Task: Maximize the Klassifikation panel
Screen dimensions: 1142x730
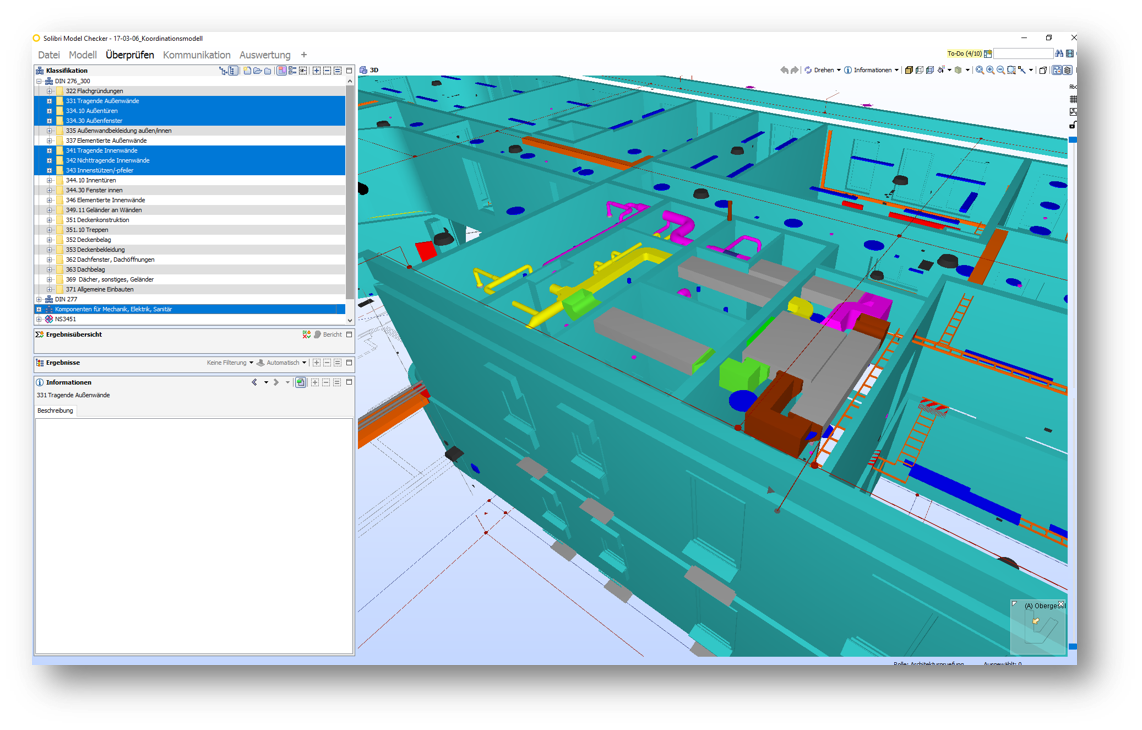Action: point(349,71)
